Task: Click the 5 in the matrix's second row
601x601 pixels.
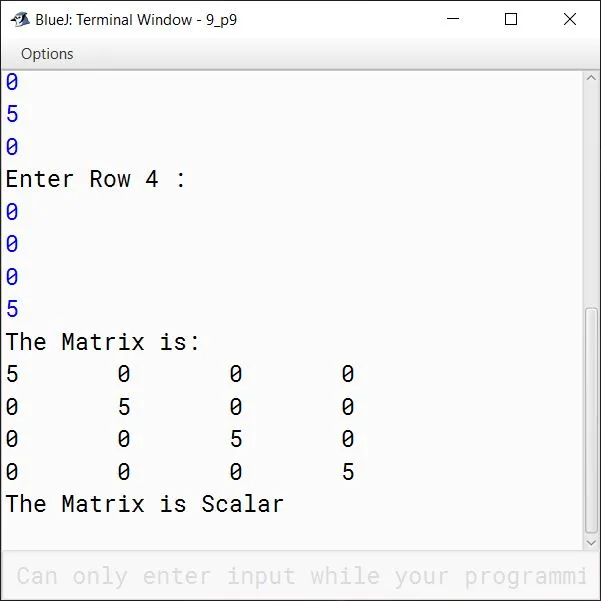Action: point(124,407)
